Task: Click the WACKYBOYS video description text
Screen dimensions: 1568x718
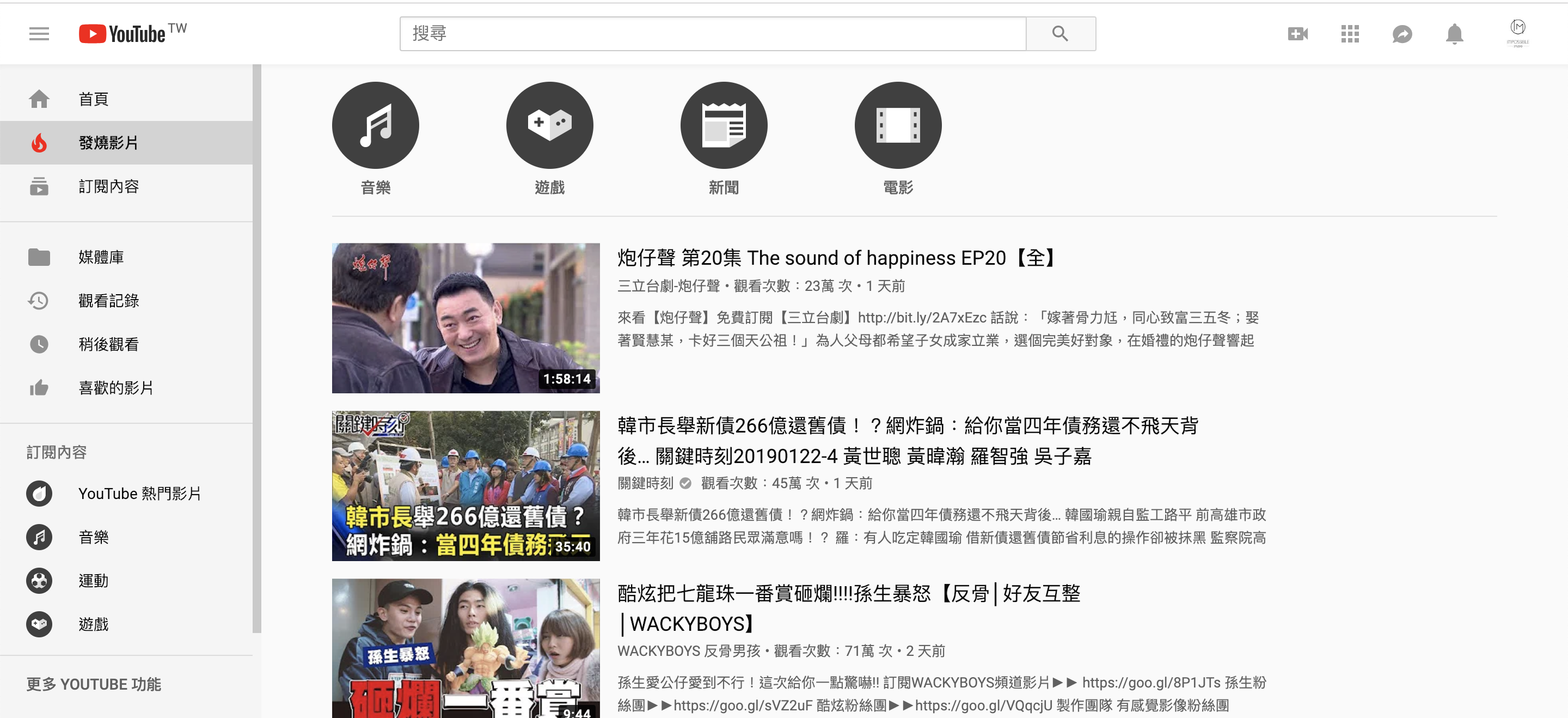Action: [942, 693]
